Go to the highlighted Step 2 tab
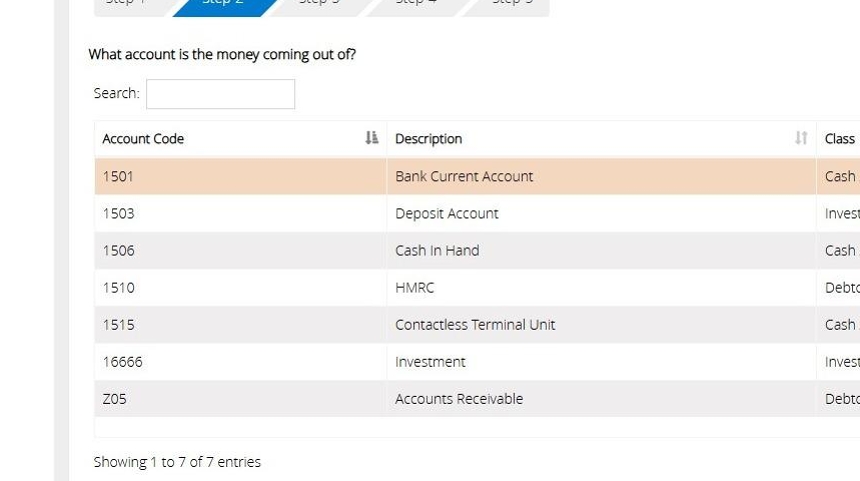The width and height of the screenshot is (860, 481). [223, 5]
